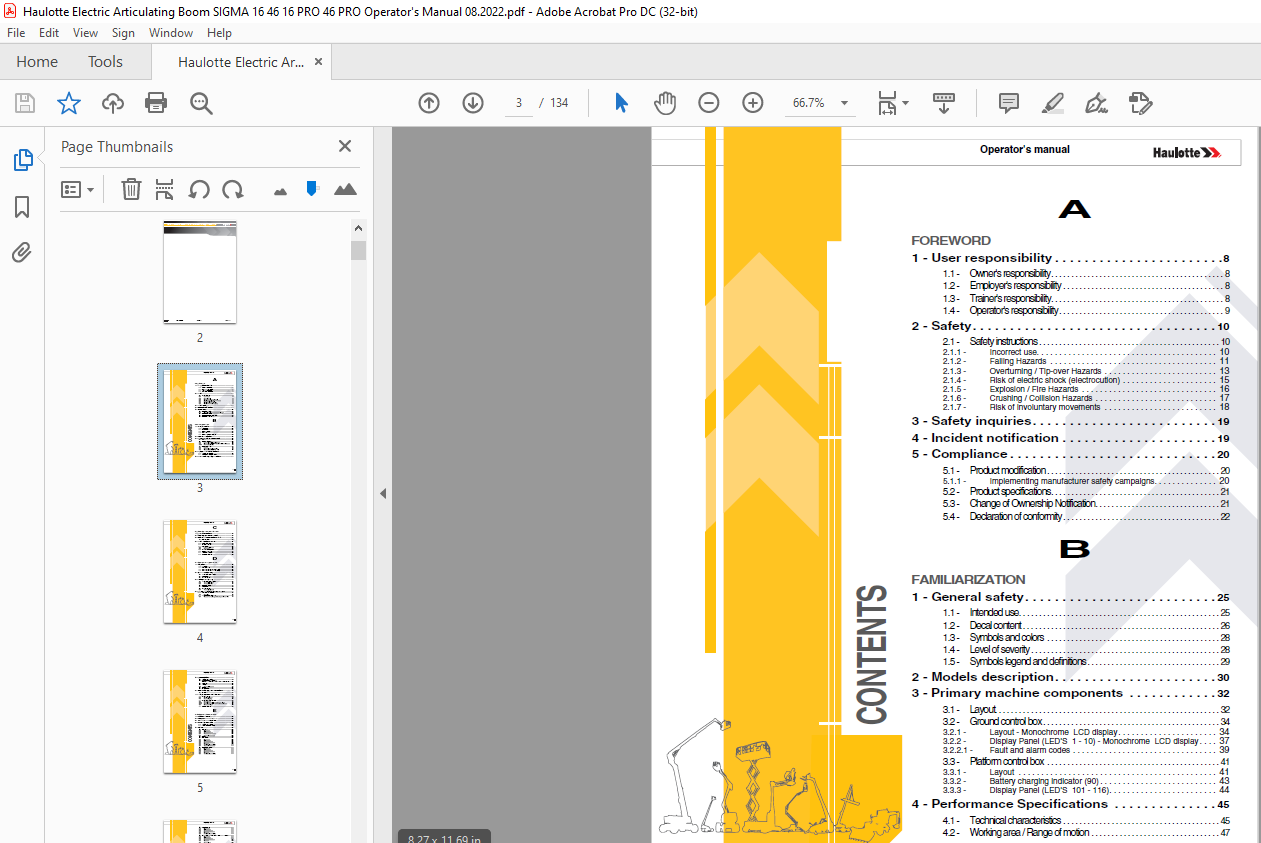Click the stamp/request signature icon
Image resolution: width=1261 pixels, height=843 pixels.
1141,103
